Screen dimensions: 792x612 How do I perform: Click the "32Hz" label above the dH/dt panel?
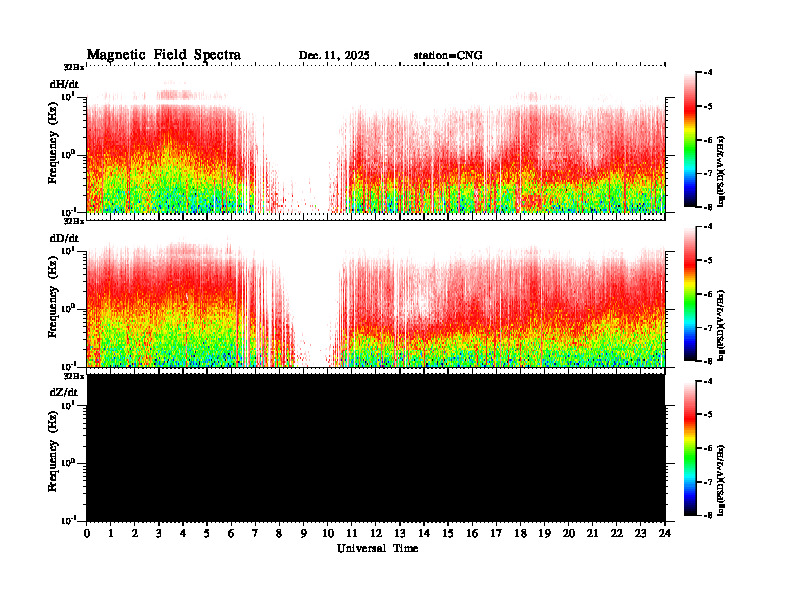pos(74,67)
